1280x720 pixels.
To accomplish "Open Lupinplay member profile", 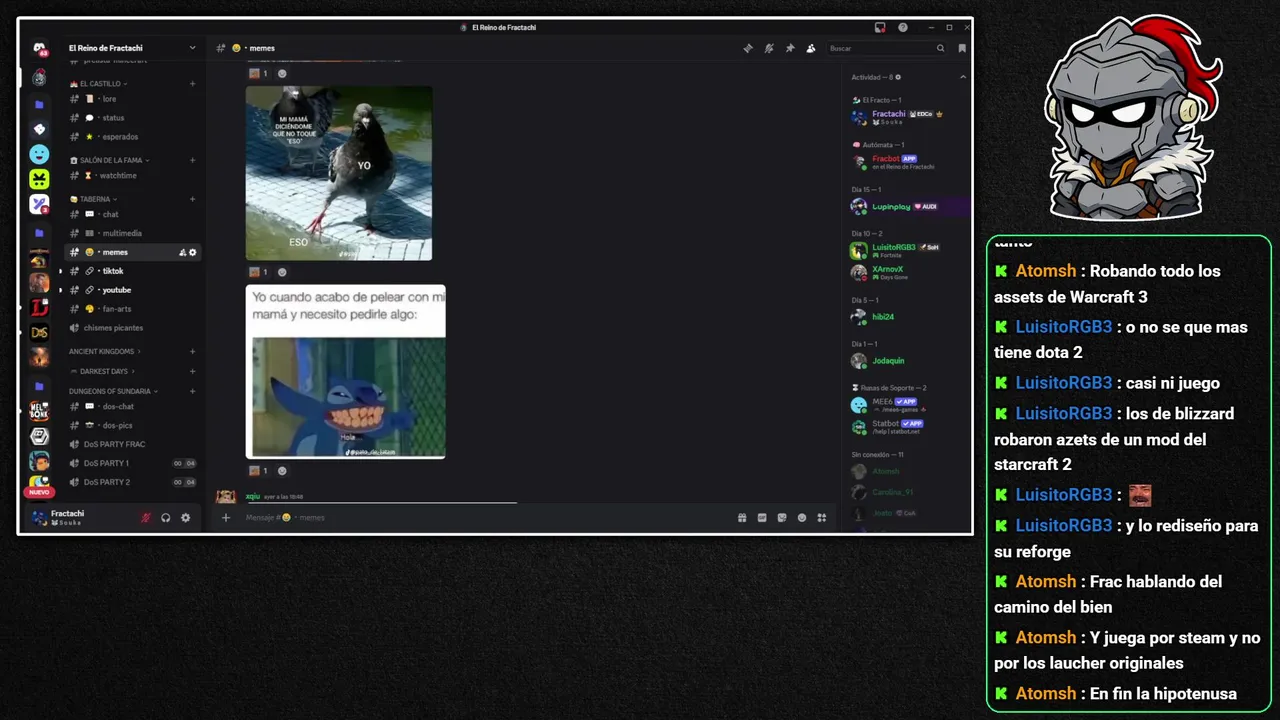I will 908,207.
